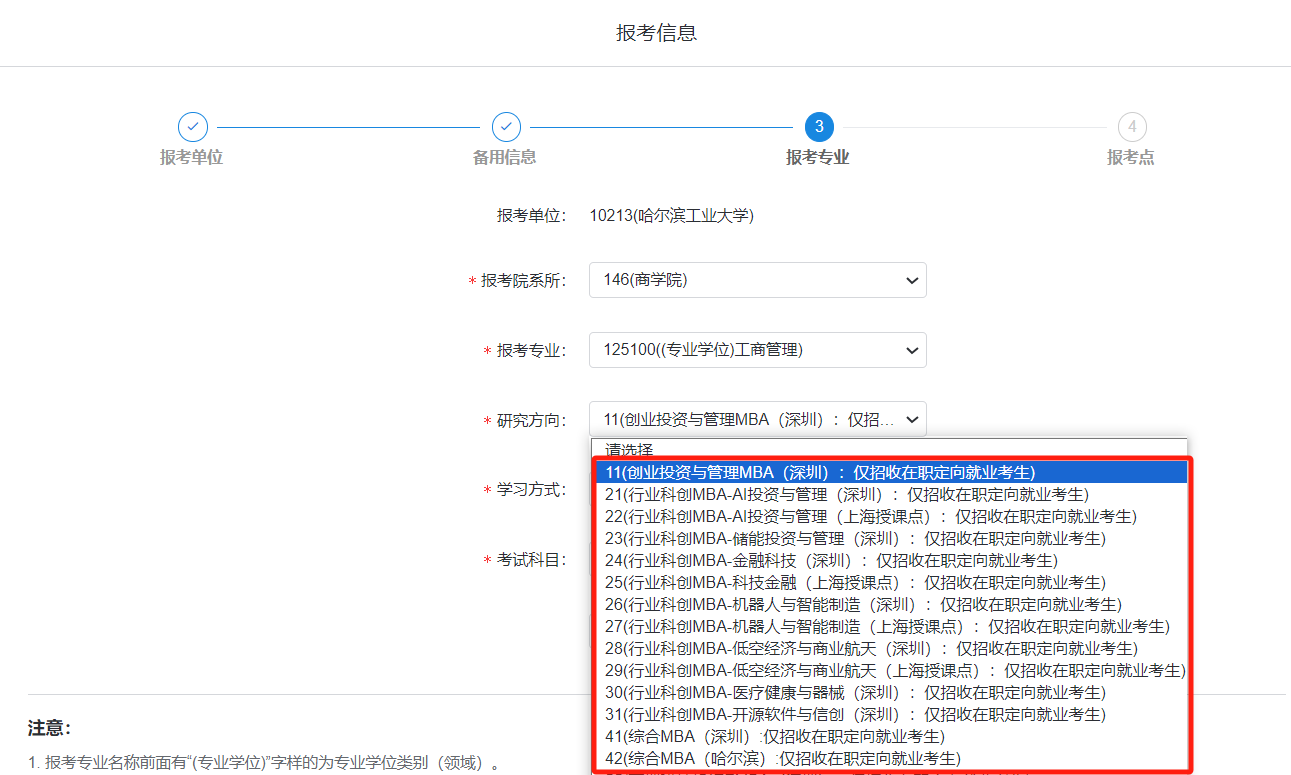Select option 22 AI投资与管理（上海授课点）
Viewport: 1291px width, 775px height.
(x=870, y=516)
